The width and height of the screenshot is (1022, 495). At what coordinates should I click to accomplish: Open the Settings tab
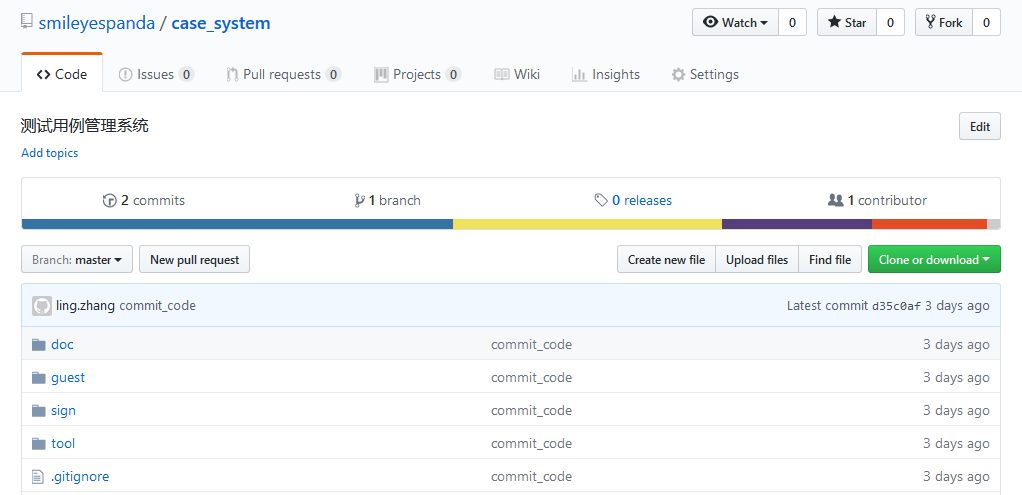(x=705, y=74)
